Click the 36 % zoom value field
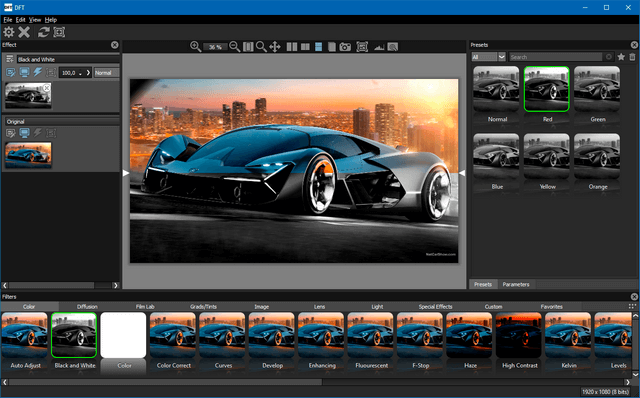This screenshot has height=398, width=640. (x=215, y=47)
